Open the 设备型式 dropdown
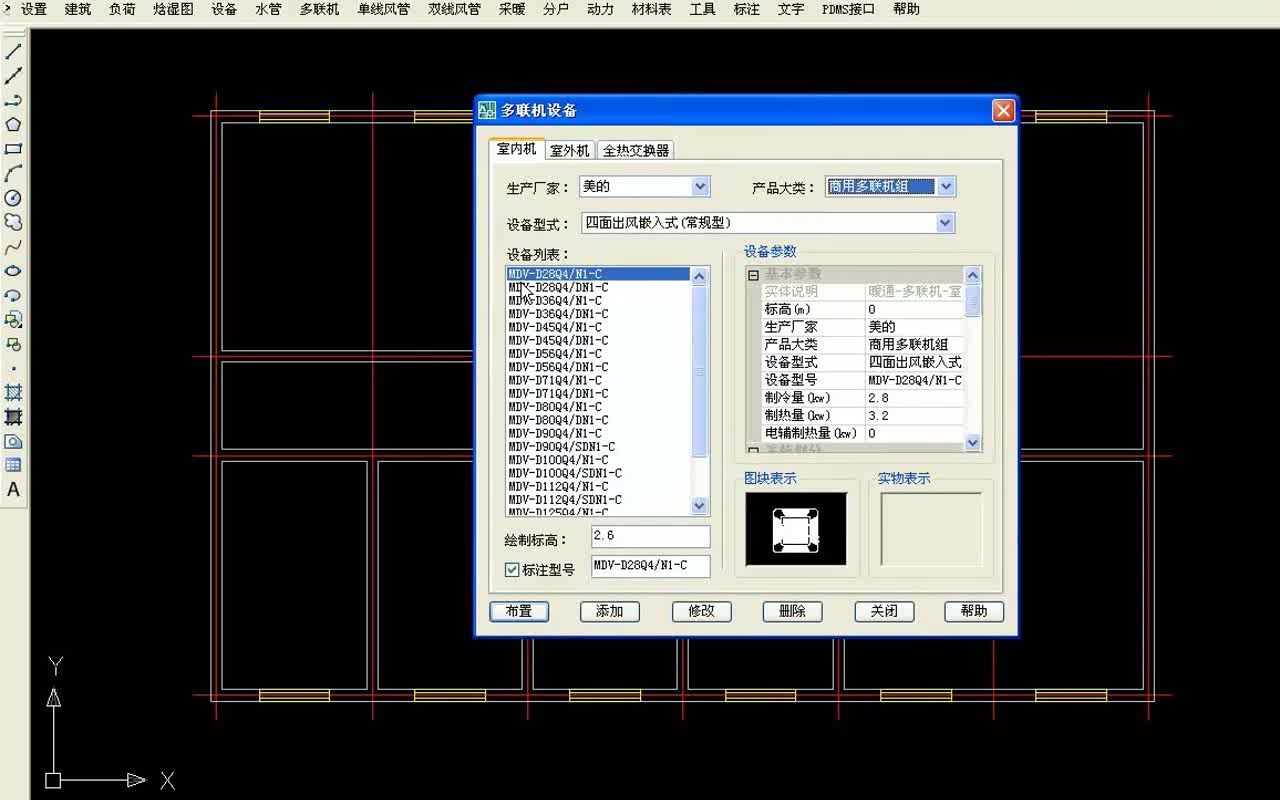The height and width of the screenshot is (800, 1280). pyautogui.click(x=945, y=223)
